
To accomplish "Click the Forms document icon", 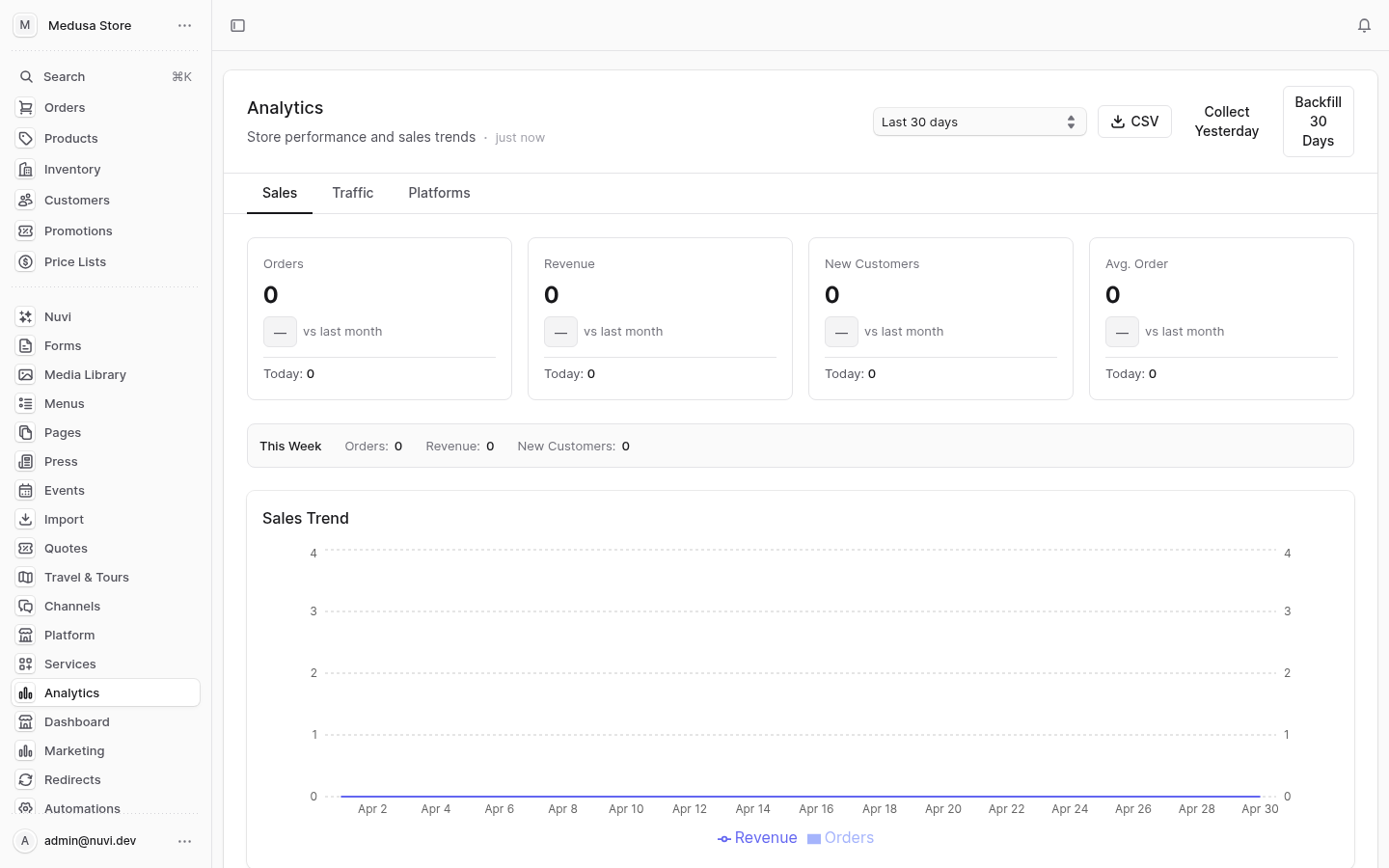I will [26, 345].
